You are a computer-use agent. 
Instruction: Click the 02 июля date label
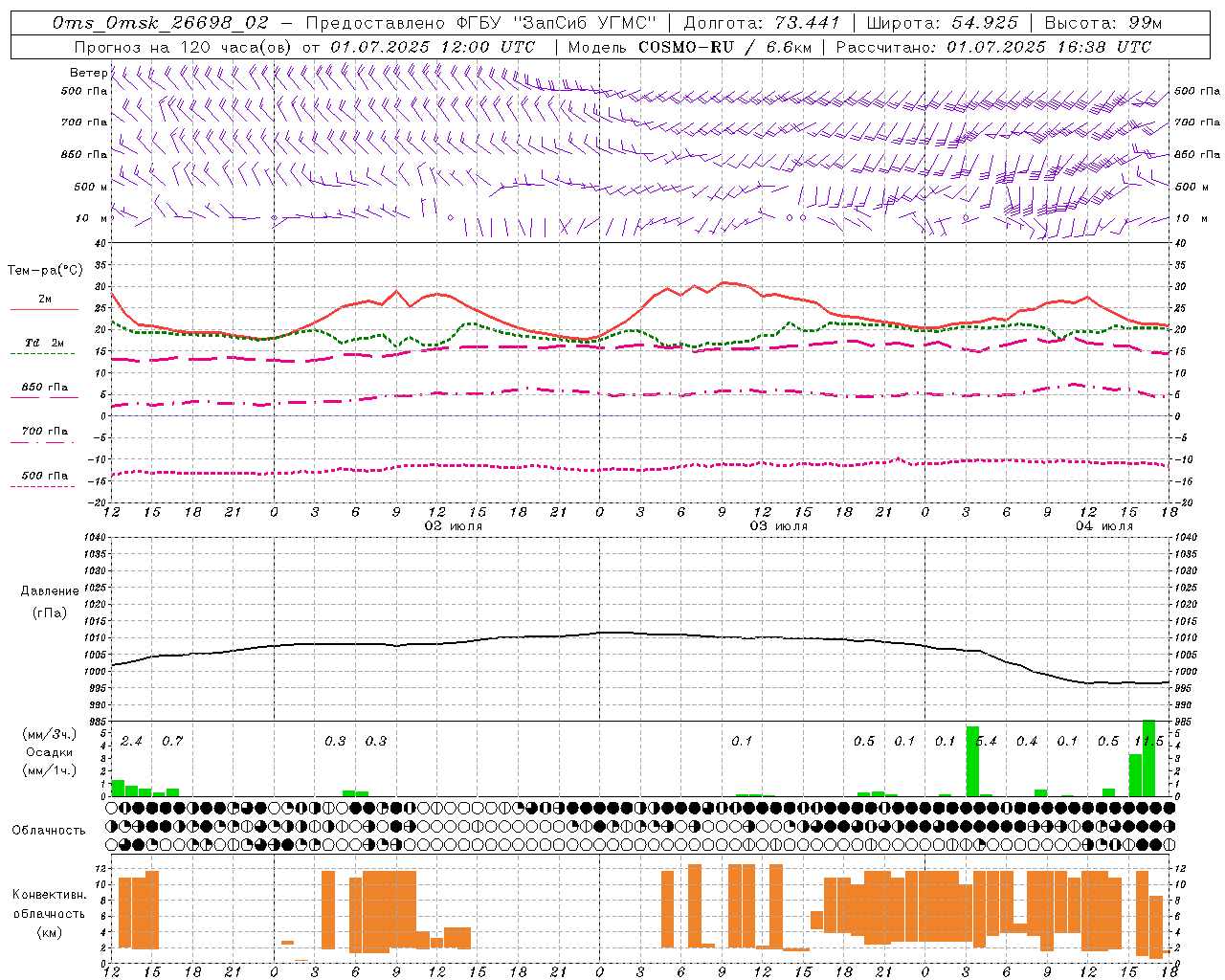[454, 526]
